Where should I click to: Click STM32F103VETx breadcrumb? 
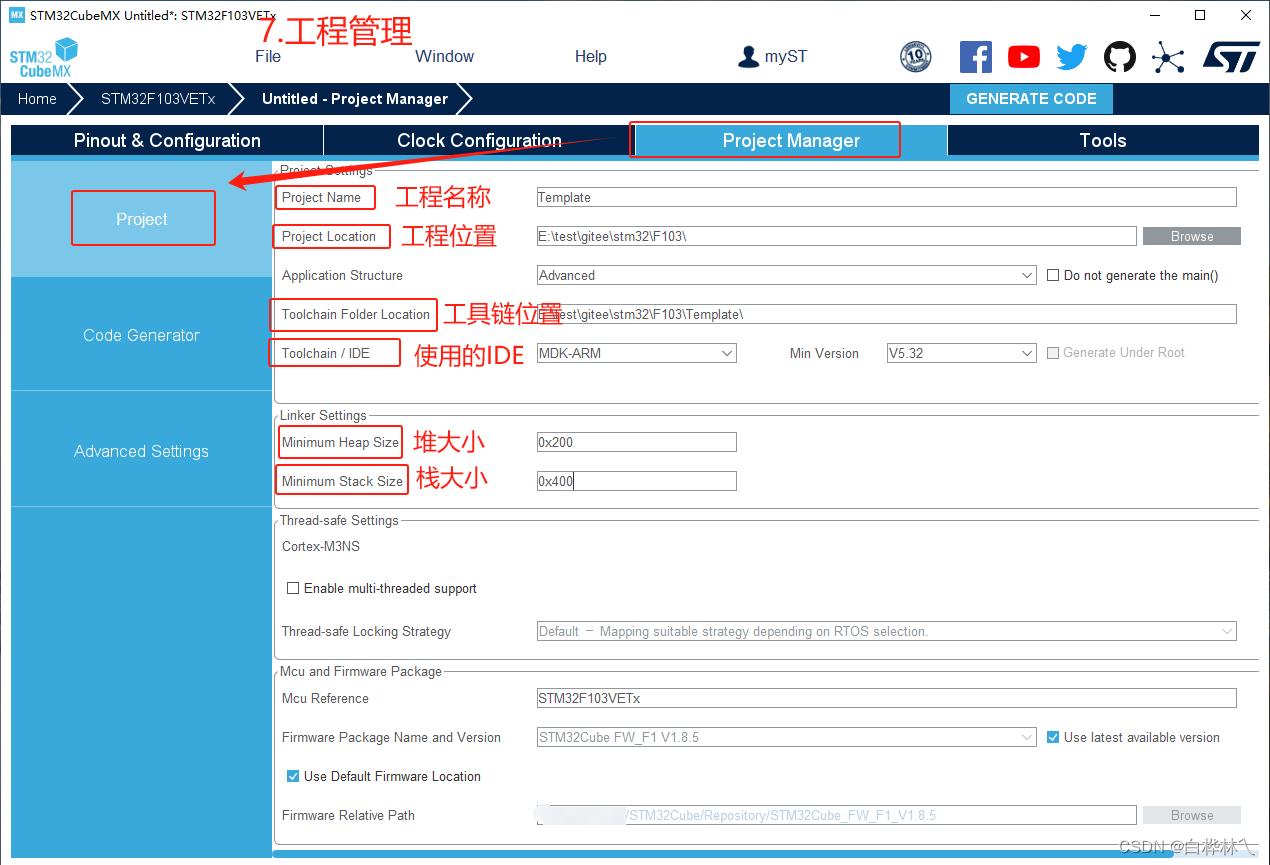click(158, 99)
